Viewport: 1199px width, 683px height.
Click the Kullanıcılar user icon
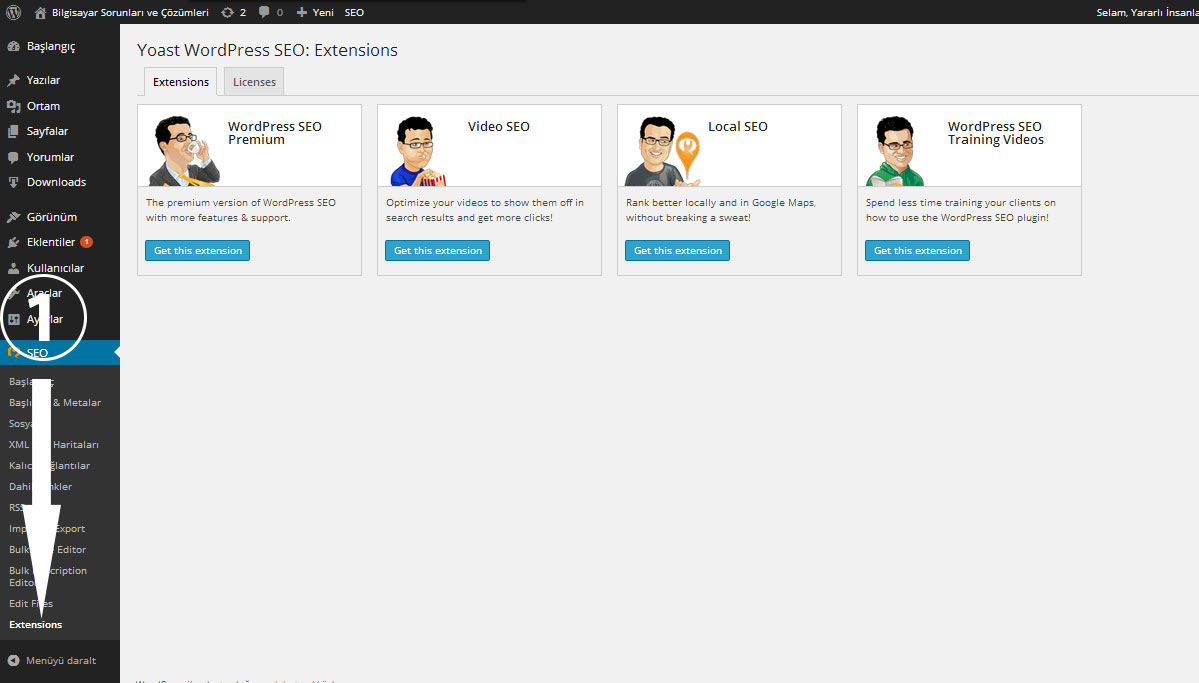tap(14, 268)
